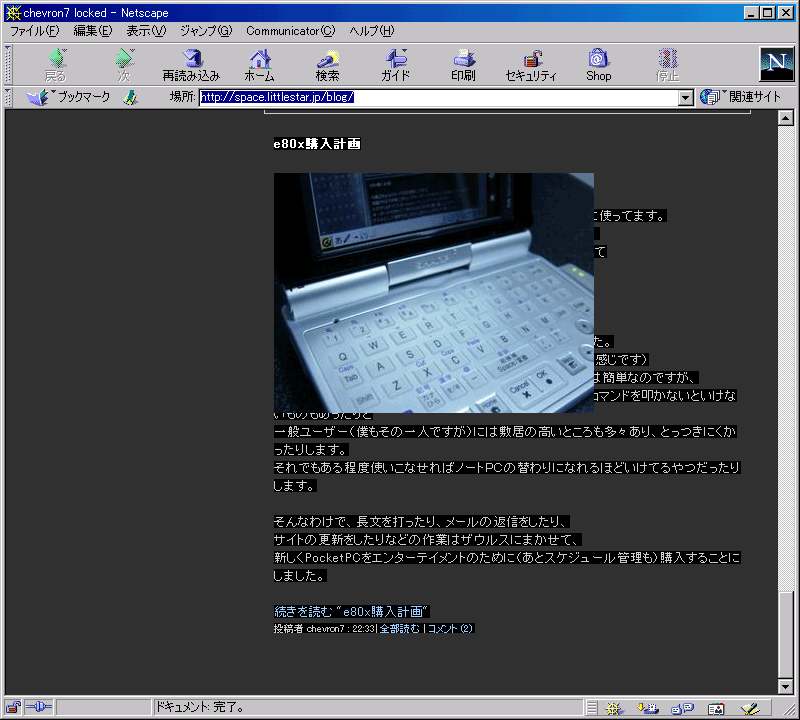The width and height of the screenshot is (800, 720).
Task: Click the 停止 stop icon
Action: pos(667,65)
